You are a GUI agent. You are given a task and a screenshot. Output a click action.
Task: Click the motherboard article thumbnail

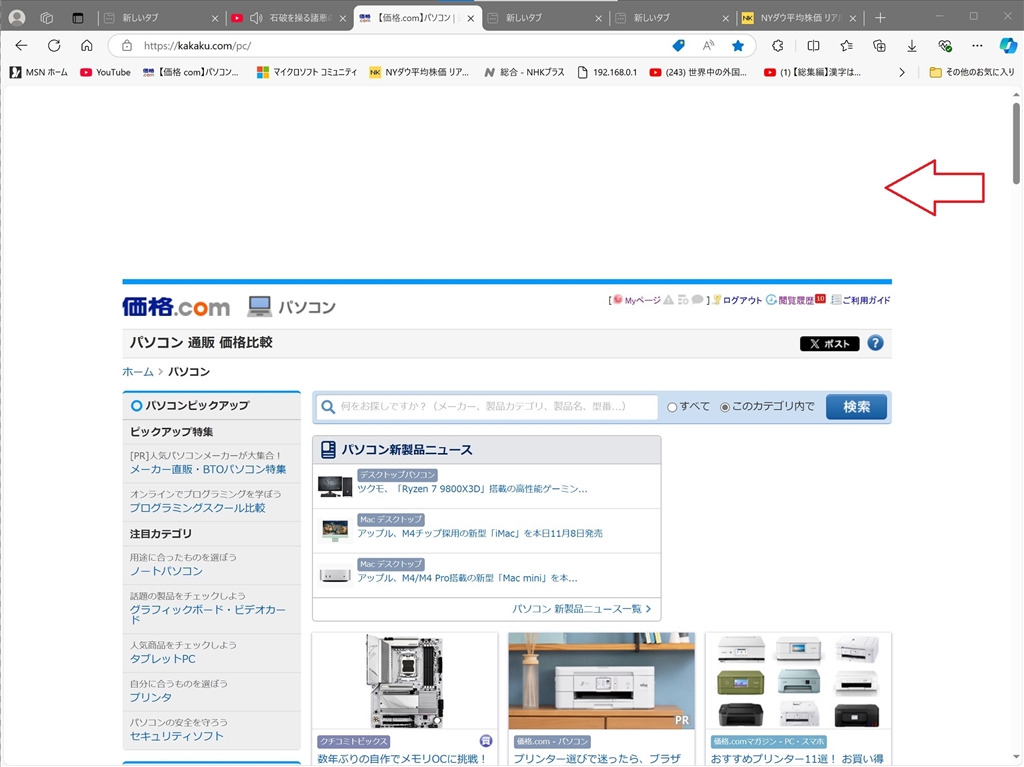[405, 681]
